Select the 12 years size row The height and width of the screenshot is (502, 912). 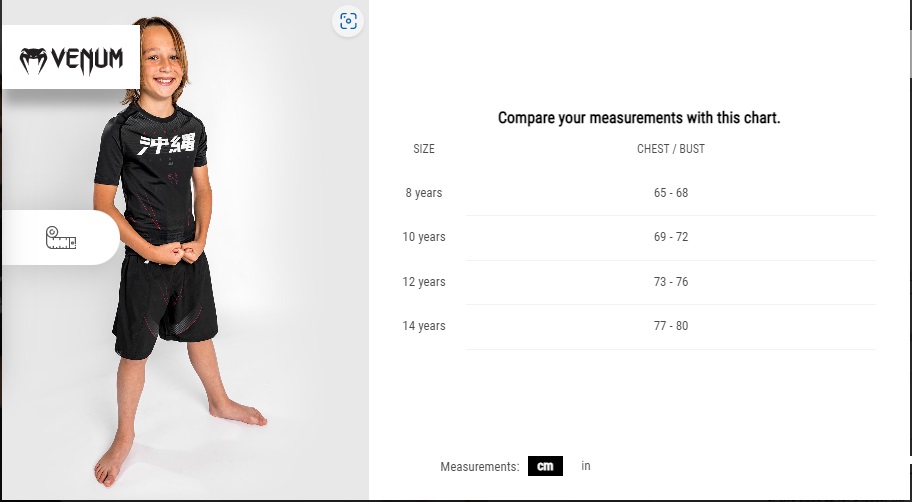(639, 282)
